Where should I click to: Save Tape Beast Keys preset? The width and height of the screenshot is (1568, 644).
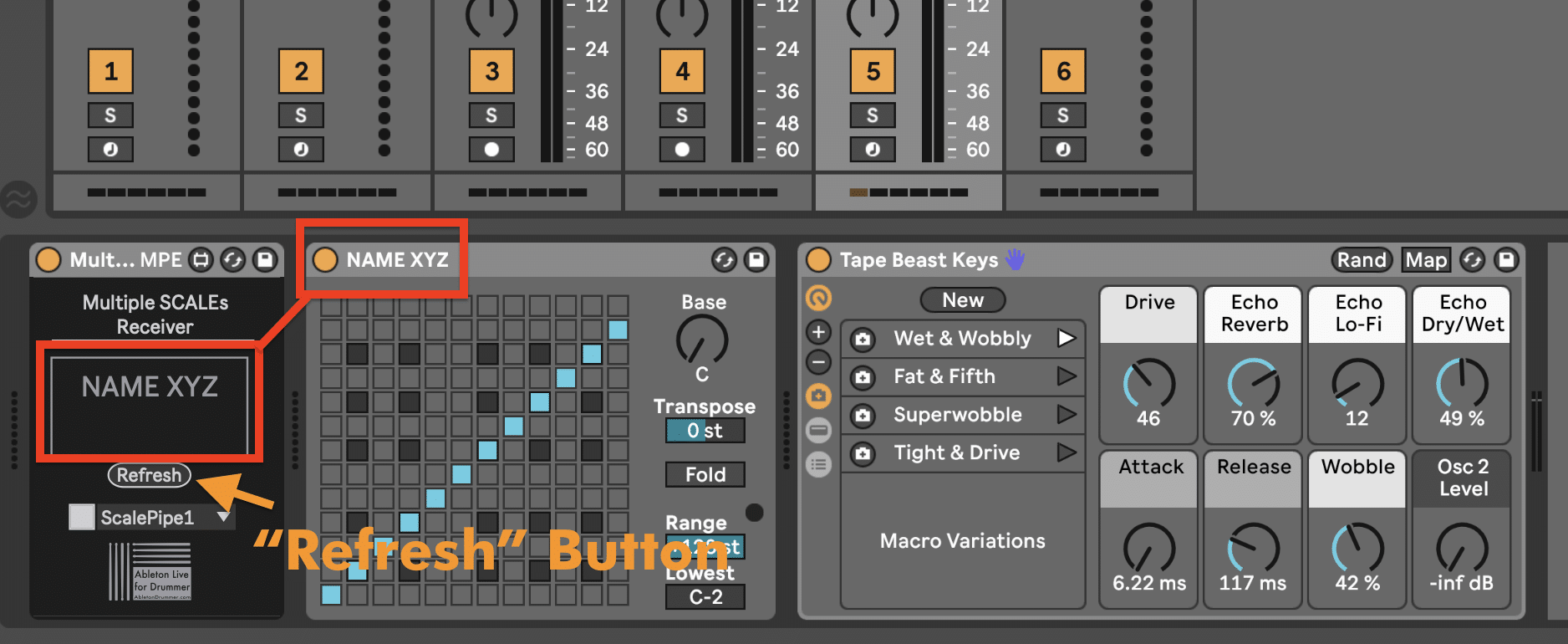(1505, 260)
